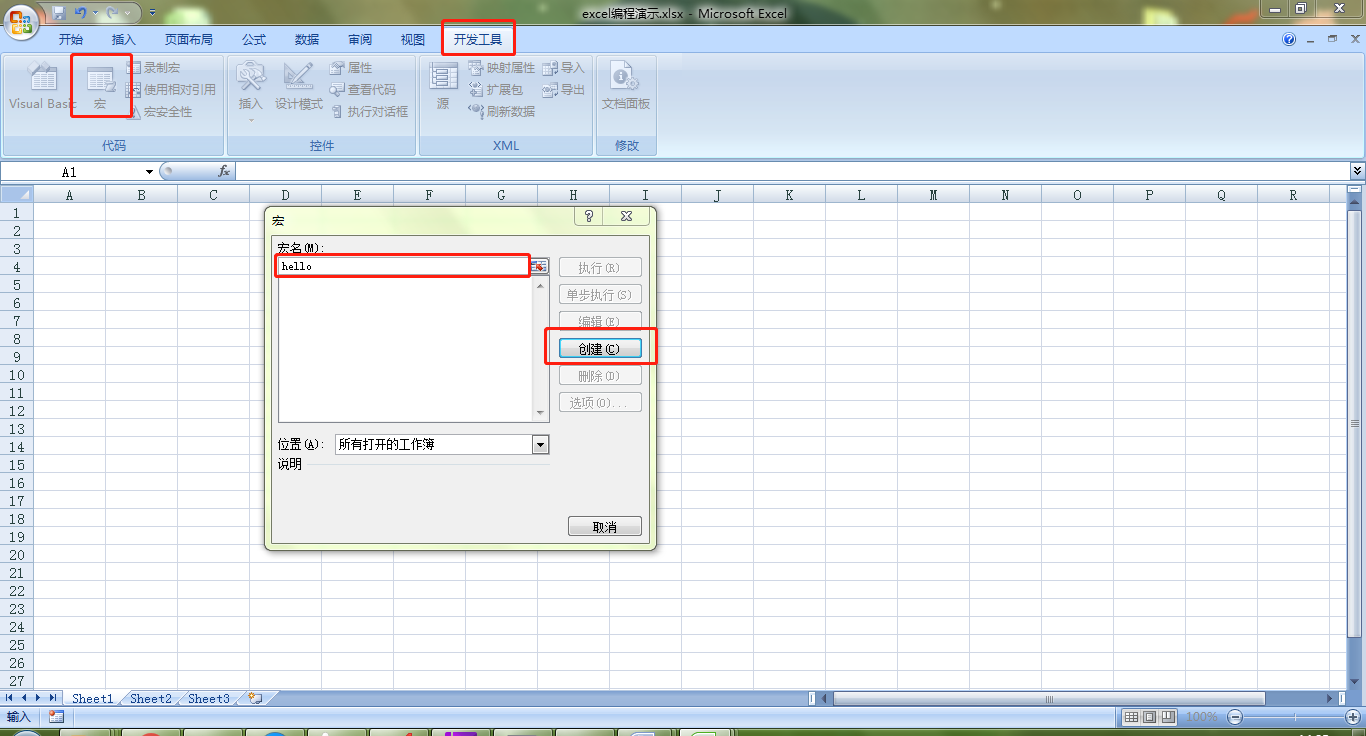Open Excel help question mark icon
The height and width of the screenshot is (736, 1366).
pos(1289,39)
